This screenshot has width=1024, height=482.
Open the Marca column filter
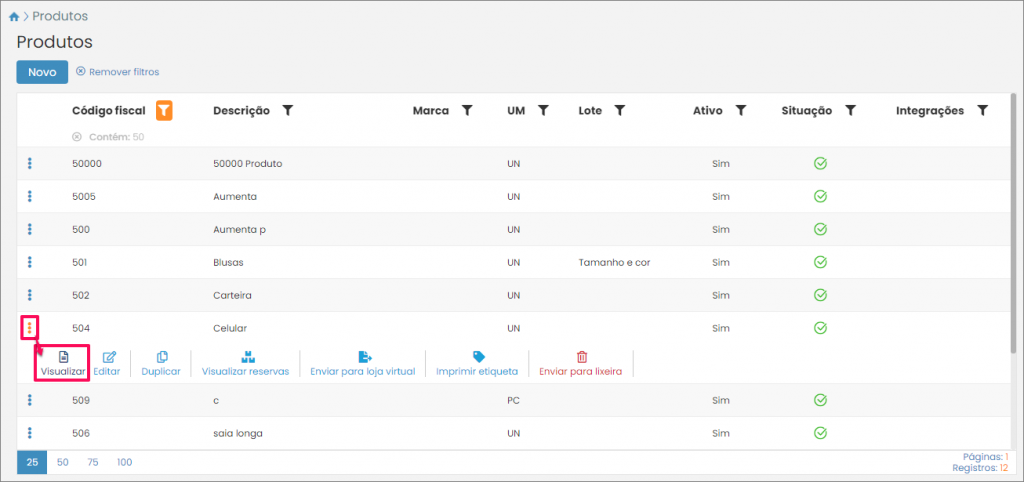click(x=466, y=111)
